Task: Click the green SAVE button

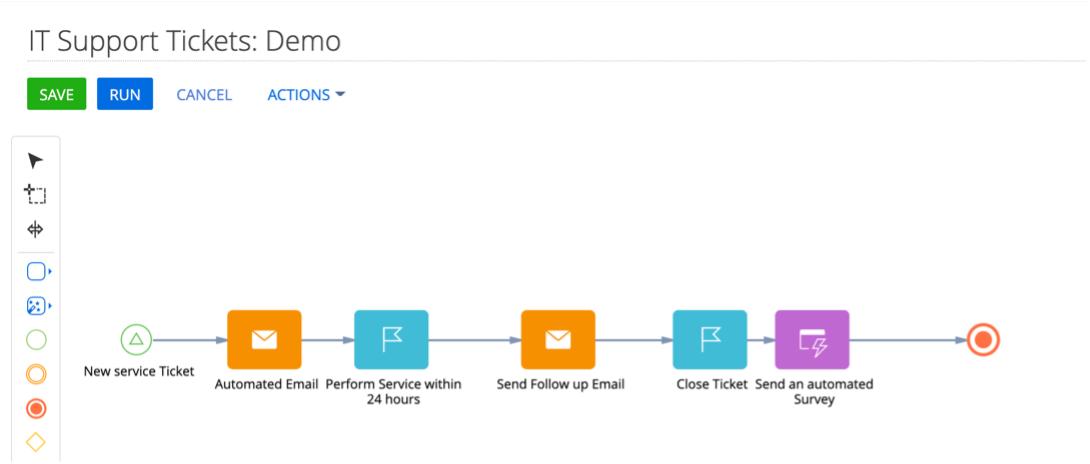Action: [x=56, y=94]
